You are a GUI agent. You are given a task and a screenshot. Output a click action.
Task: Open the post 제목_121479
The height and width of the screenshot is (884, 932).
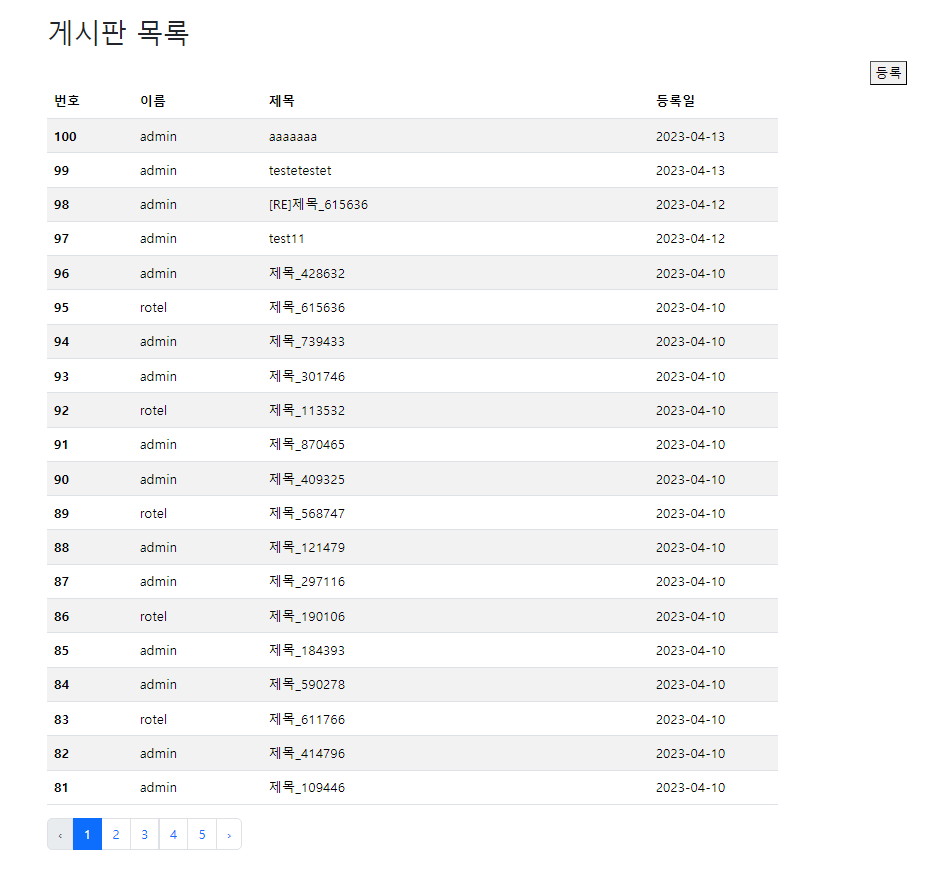(x=307, y=547)
